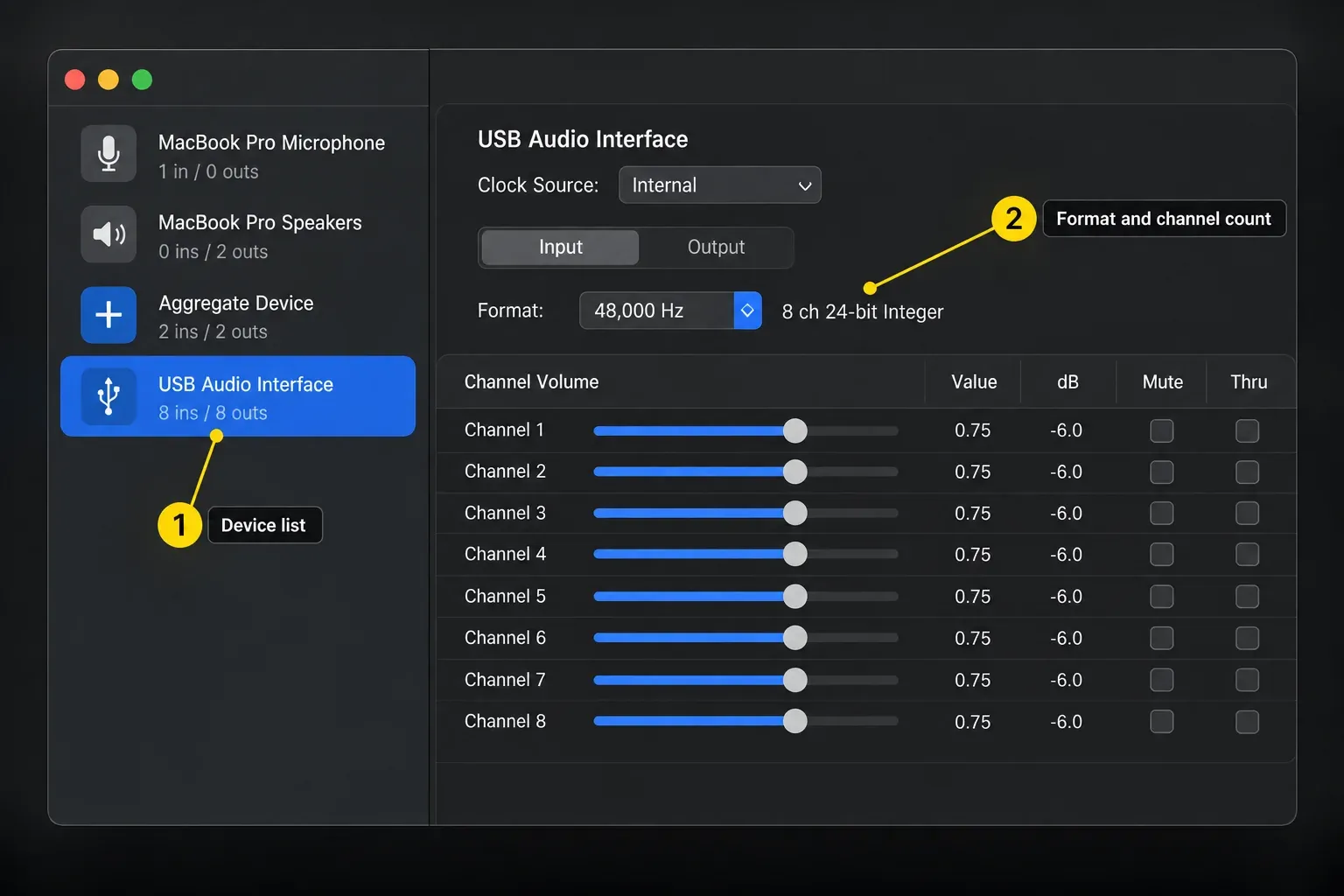Click the Thru column header
The width and height of the screenshot is (1344, 896).
pos(1249,382)
